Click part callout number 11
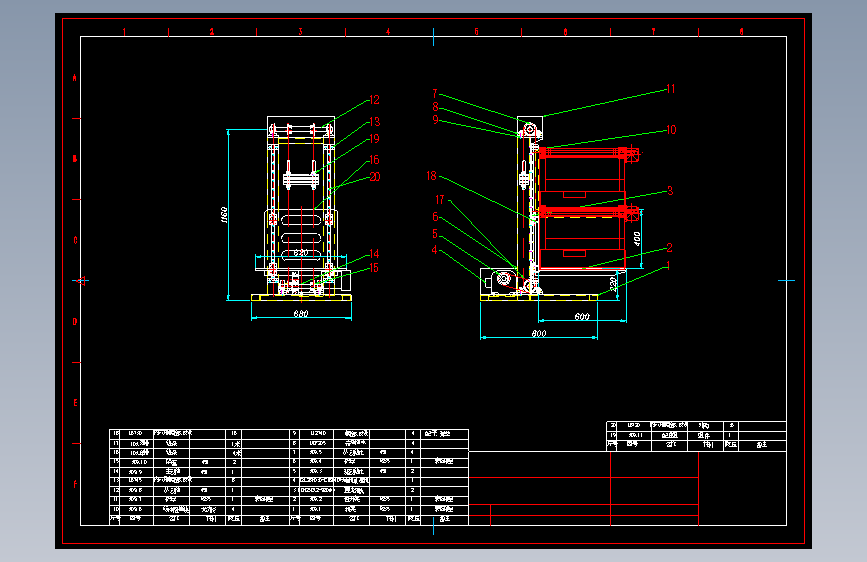Screen dimensions: 867x562 pyautogui.click(x=671, y=89)
